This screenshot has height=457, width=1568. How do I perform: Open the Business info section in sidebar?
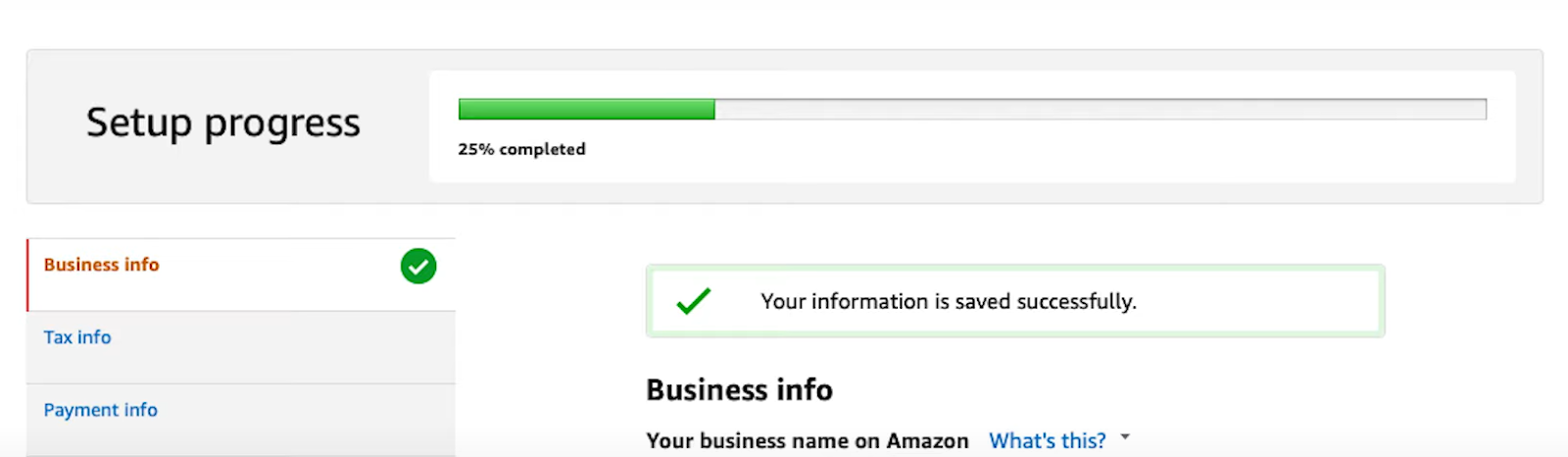point(101,265)
